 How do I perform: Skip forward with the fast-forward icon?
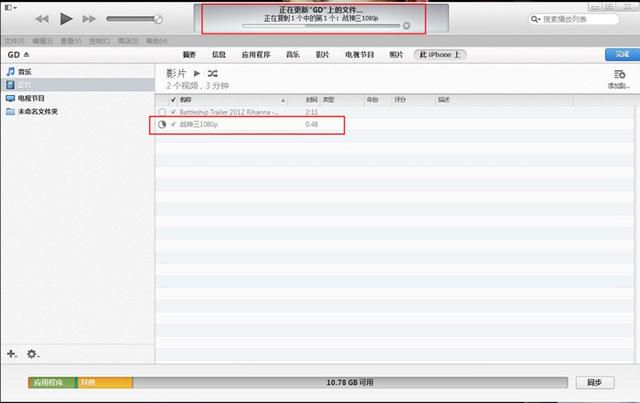click(x=89, y=19)
